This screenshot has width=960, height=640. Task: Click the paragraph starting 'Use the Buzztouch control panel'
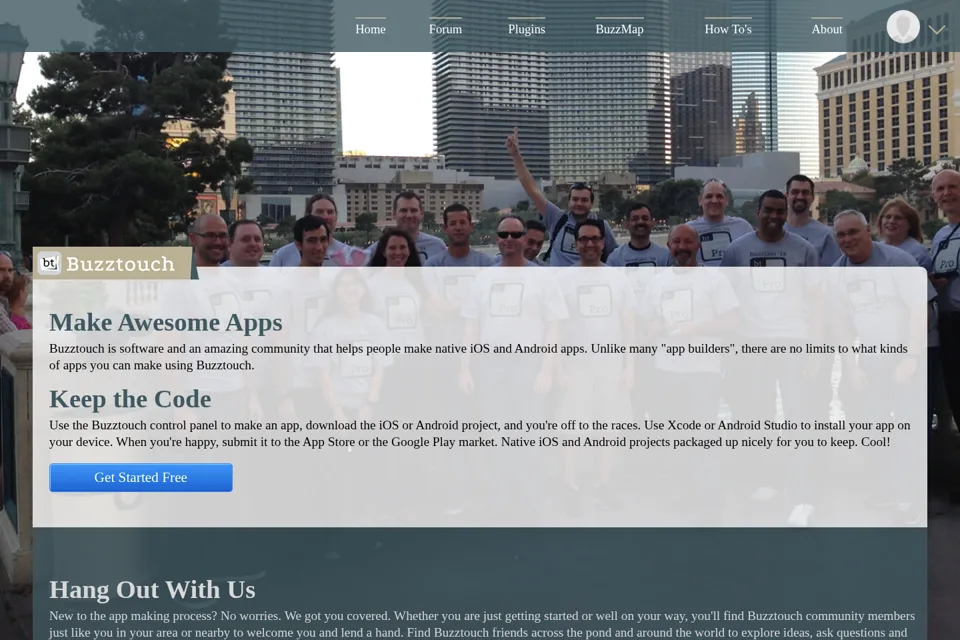pos(480,434)
